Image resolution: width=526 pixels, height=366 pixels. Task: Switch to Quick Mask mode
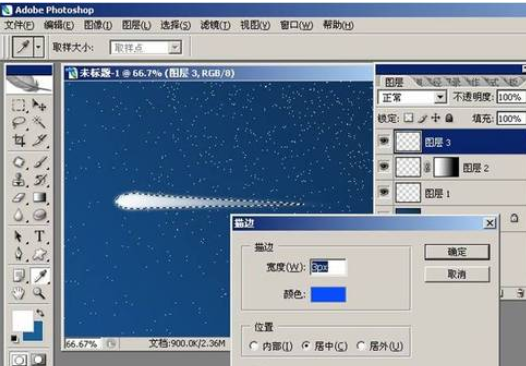(x=38, y=360)
